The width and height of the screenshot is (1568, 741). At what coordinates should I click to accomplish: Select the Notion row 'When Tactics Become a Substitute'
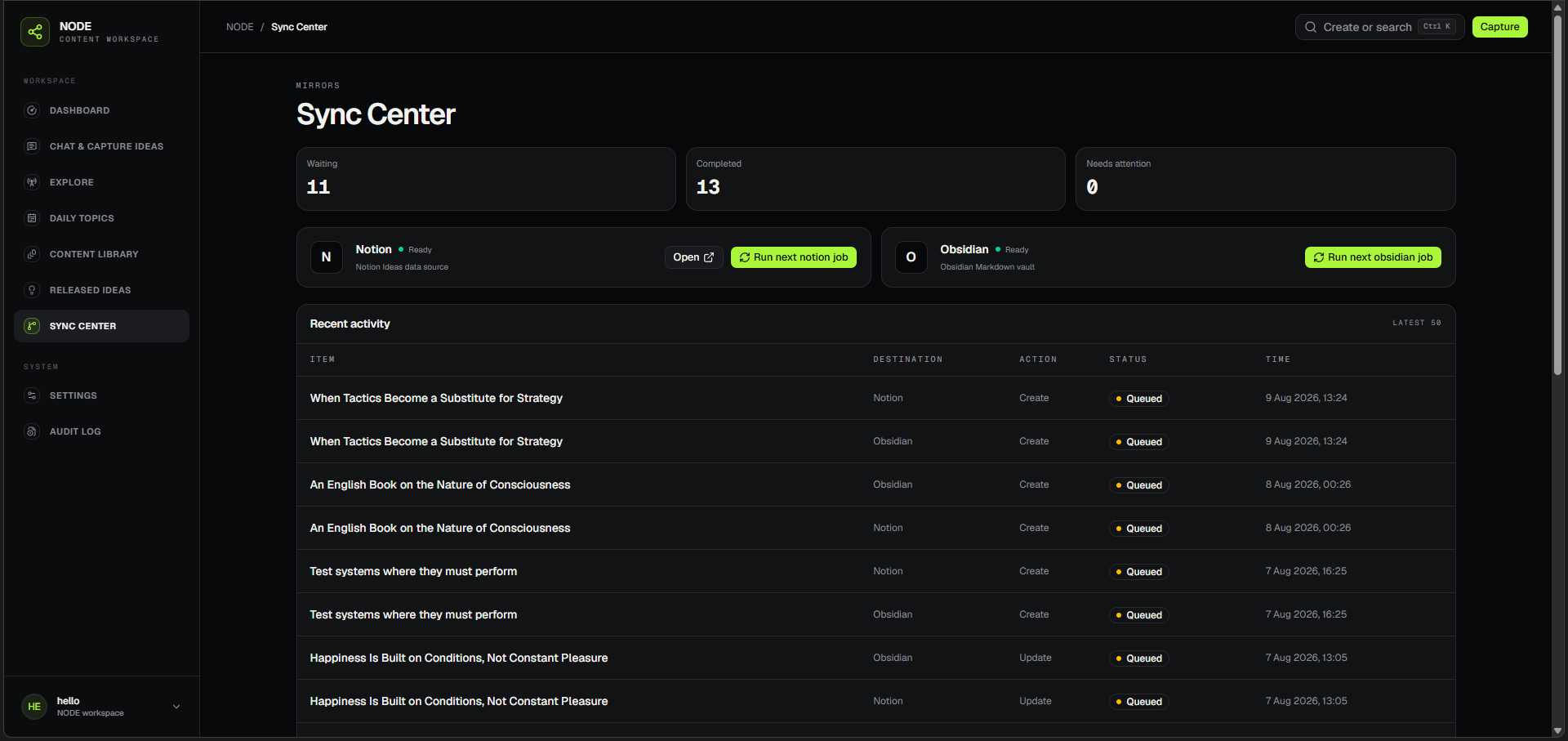coord(875,398)
